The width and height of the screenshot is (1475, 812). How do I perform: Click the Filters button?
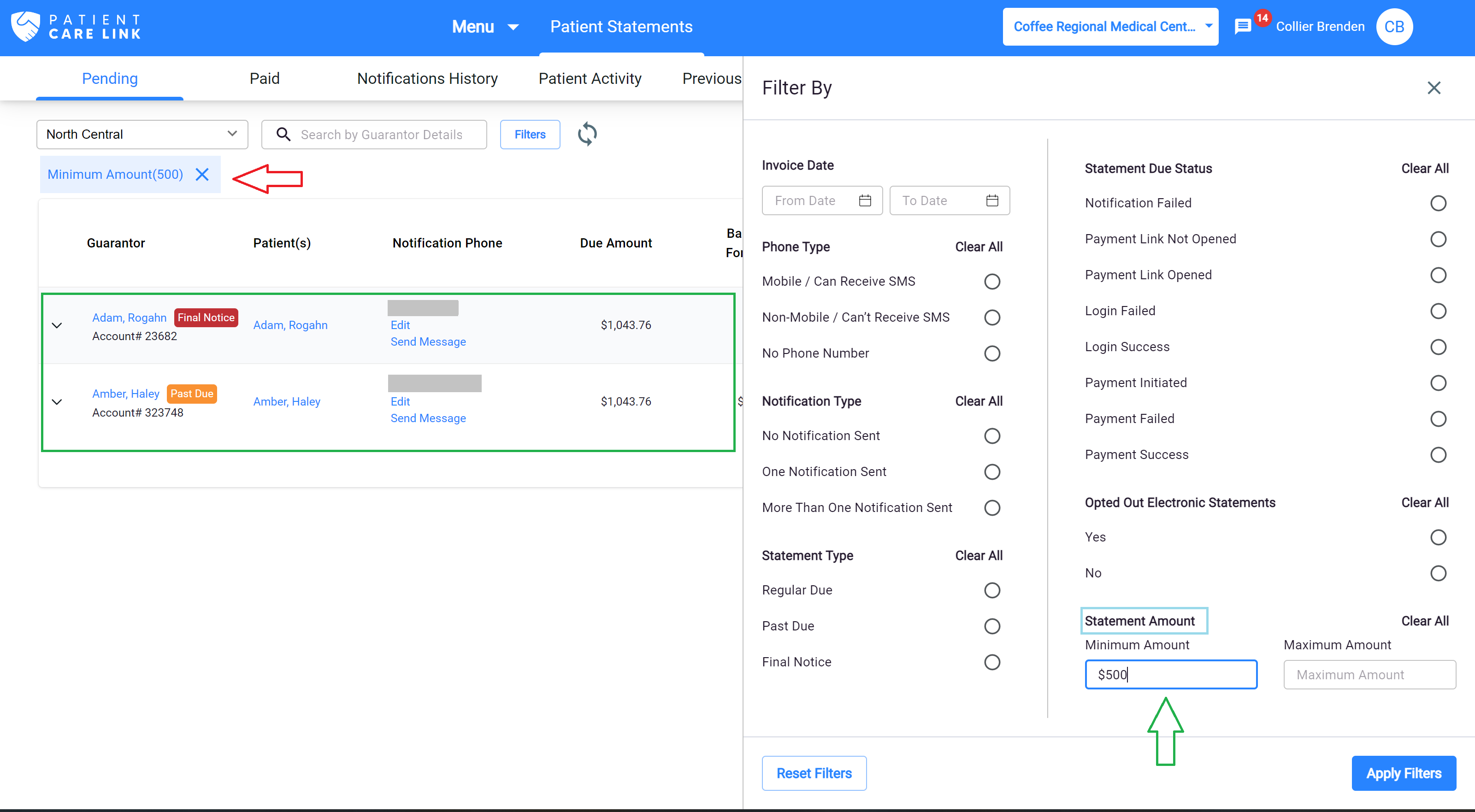[530, 134]
